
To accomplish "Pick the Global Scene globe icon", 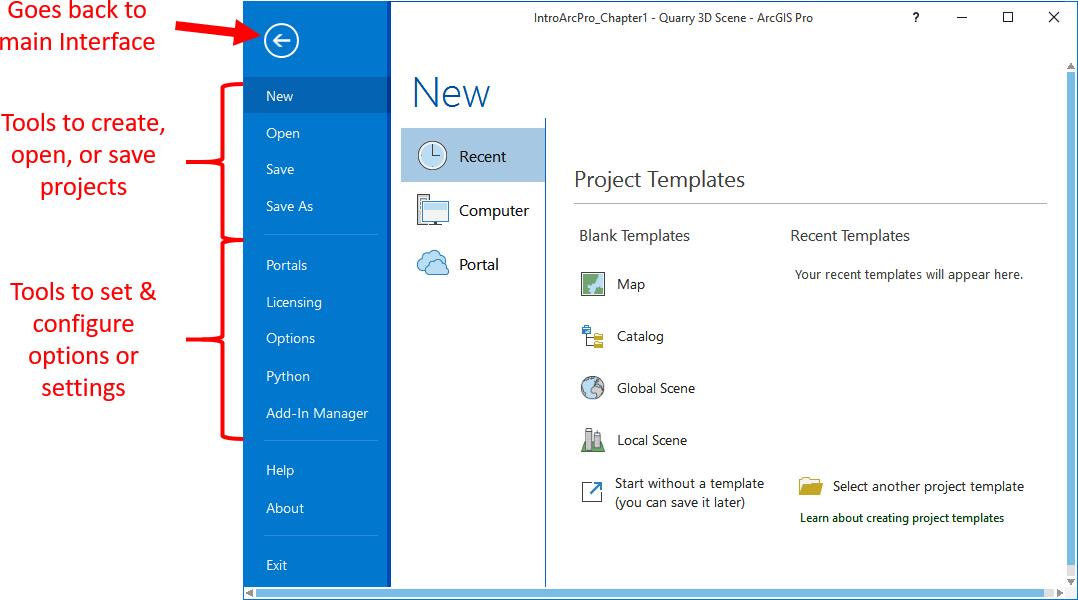I will 593,389.
